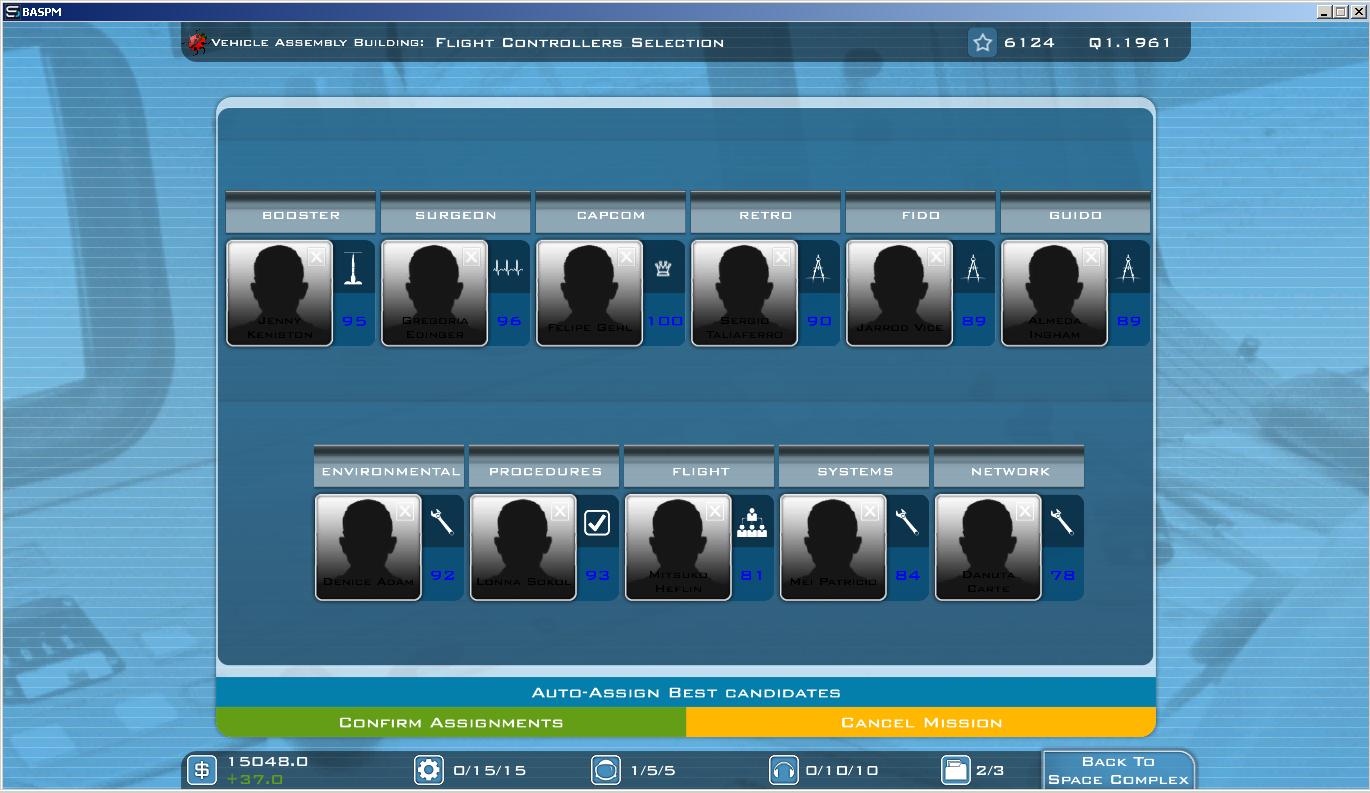Click the 0/10/10 flight controllers count
The height and width of the screenshot is (793, 1370).
(842, 771)
